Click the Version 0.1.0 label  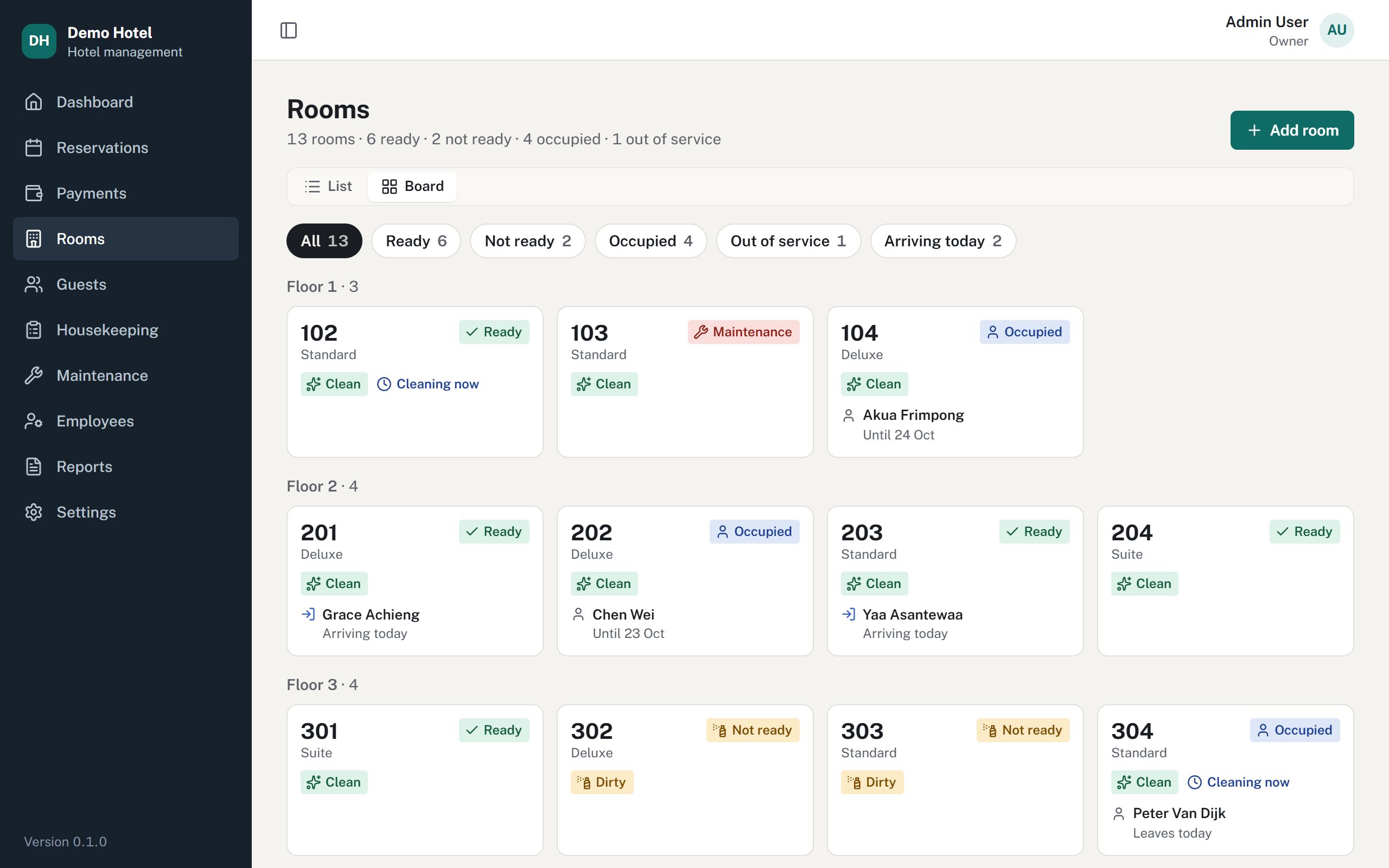[66, 841]
